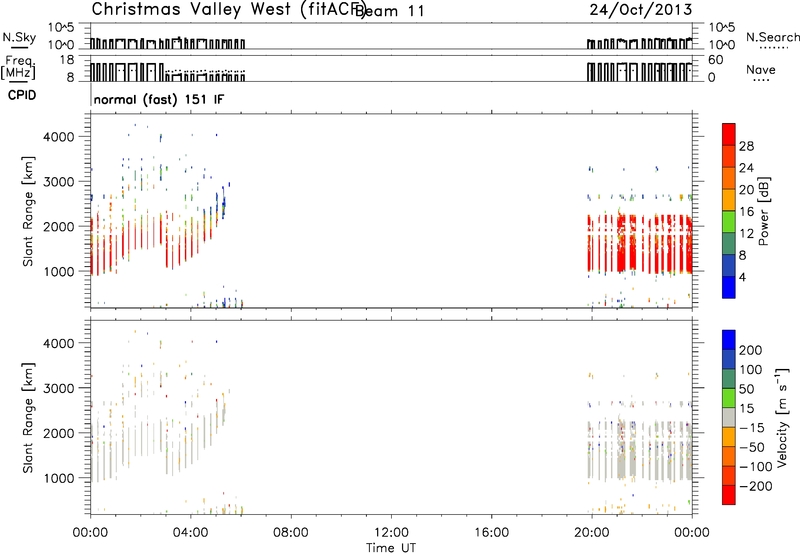Click velocity panel 'Slant Range [km]' label
Image resolution: width=800 pixels, height=554 pixels.
28,418
